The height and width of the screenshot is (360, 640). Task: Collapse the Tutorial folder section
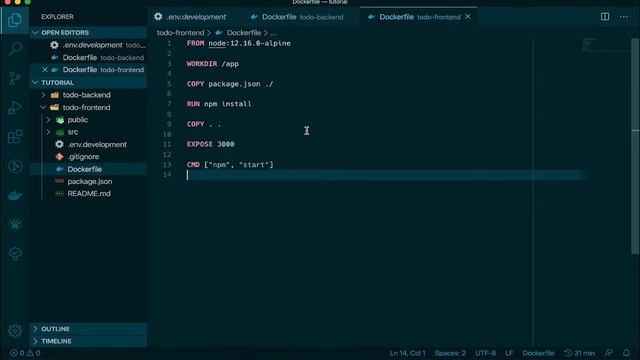pos(88,82)
